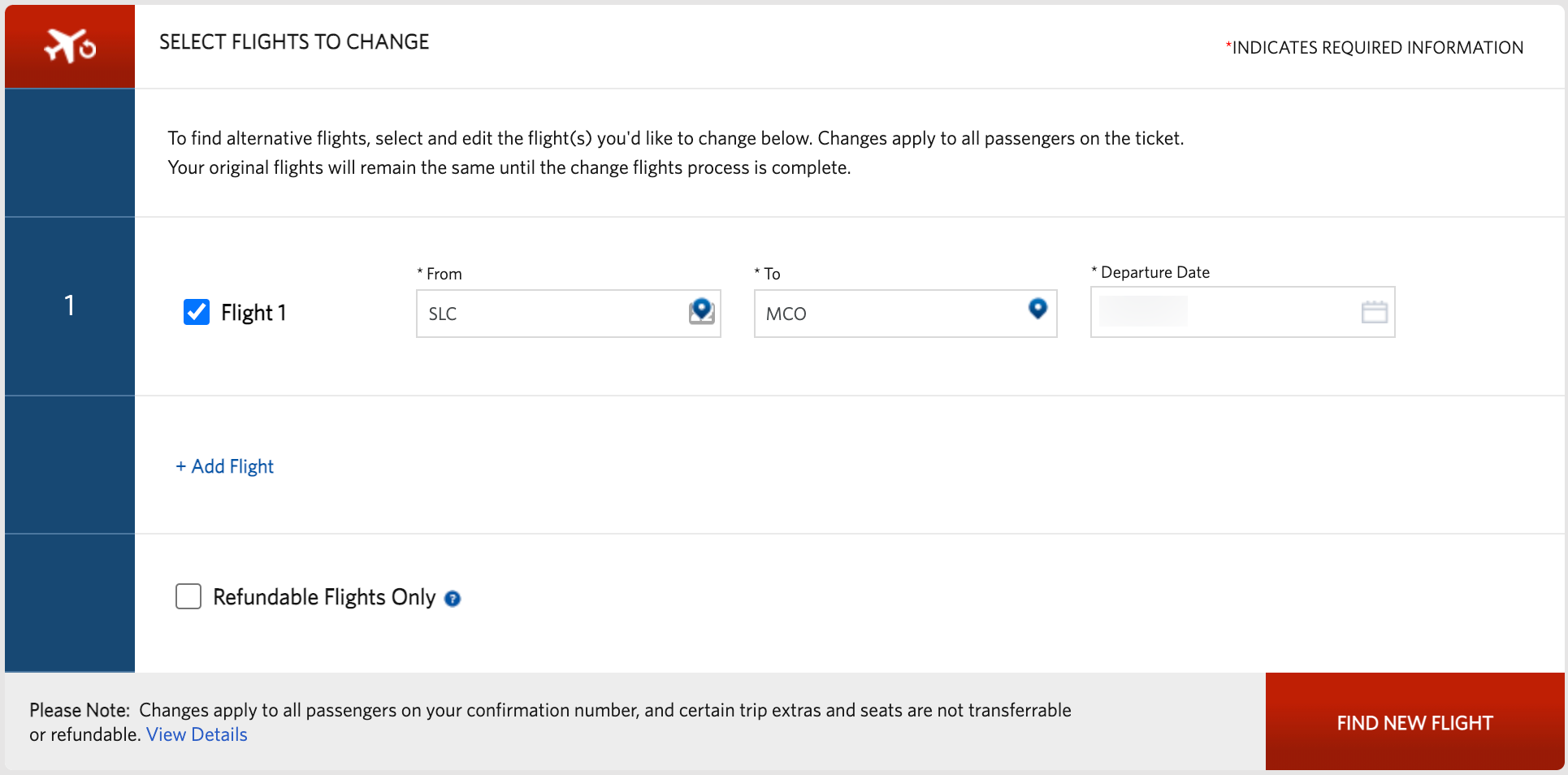Open View Details in the note
Screen dimensions: 1568x775
196,734
